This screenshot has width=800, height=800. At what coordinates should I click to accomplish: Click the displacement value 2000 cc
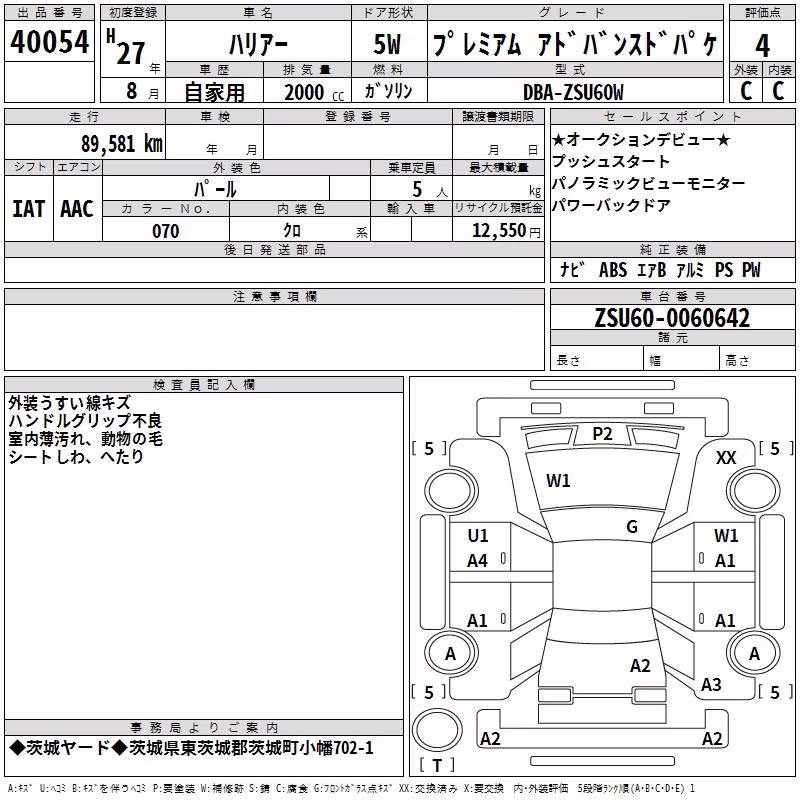pos(314,92)
